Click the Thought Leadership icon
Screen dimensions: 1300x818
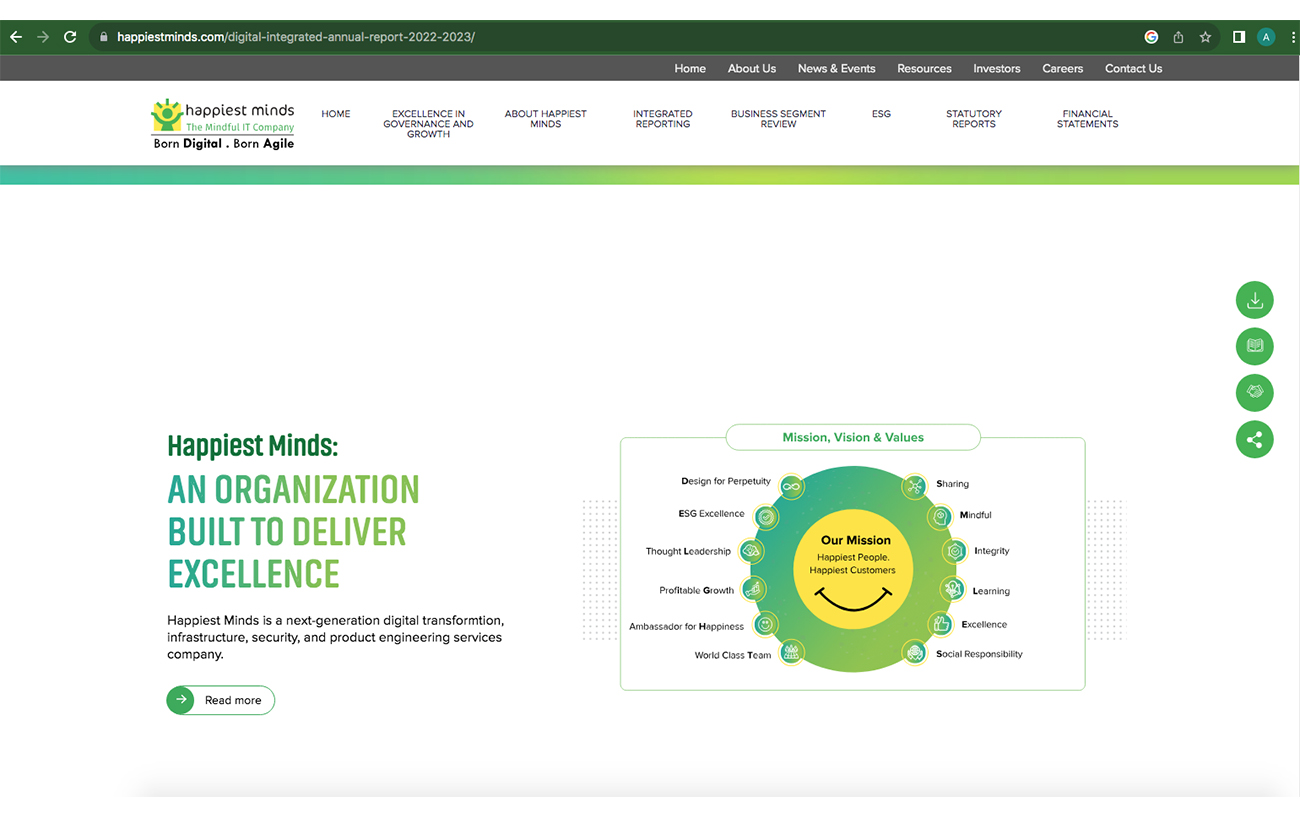point(751,551)
